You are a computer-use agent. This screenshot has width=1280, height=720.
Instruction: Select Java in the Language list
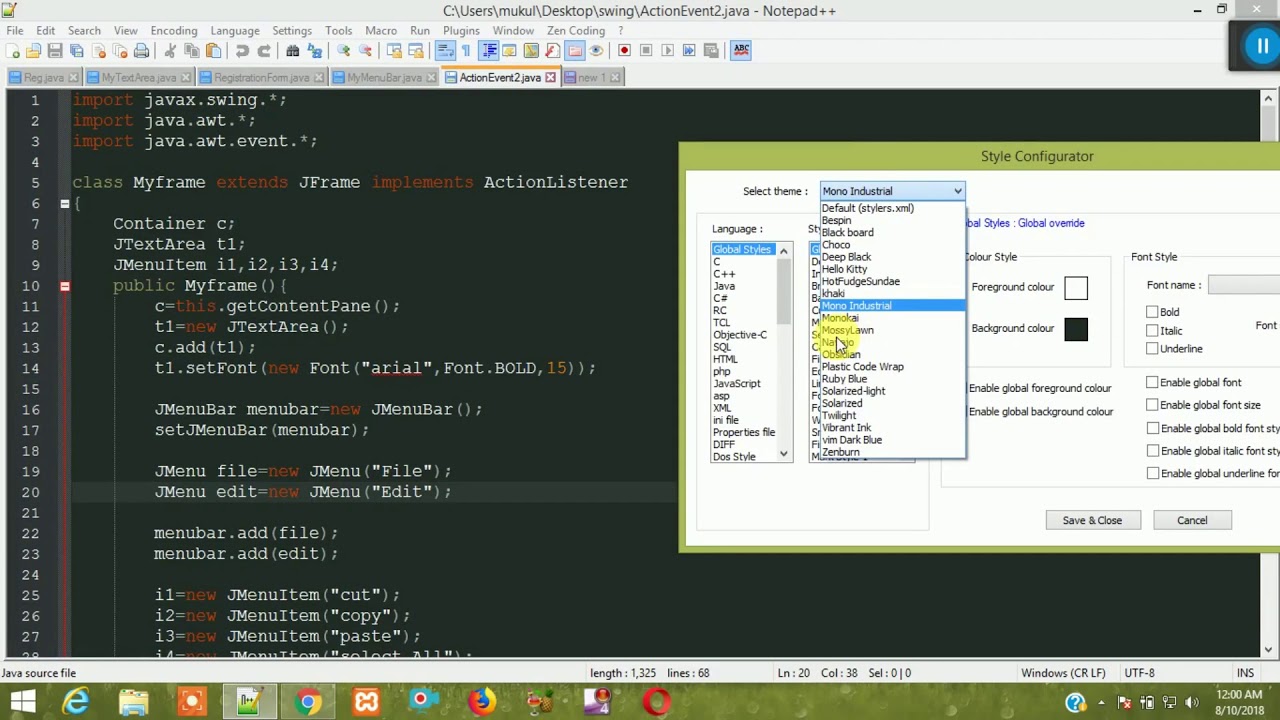tap(724, 286)
